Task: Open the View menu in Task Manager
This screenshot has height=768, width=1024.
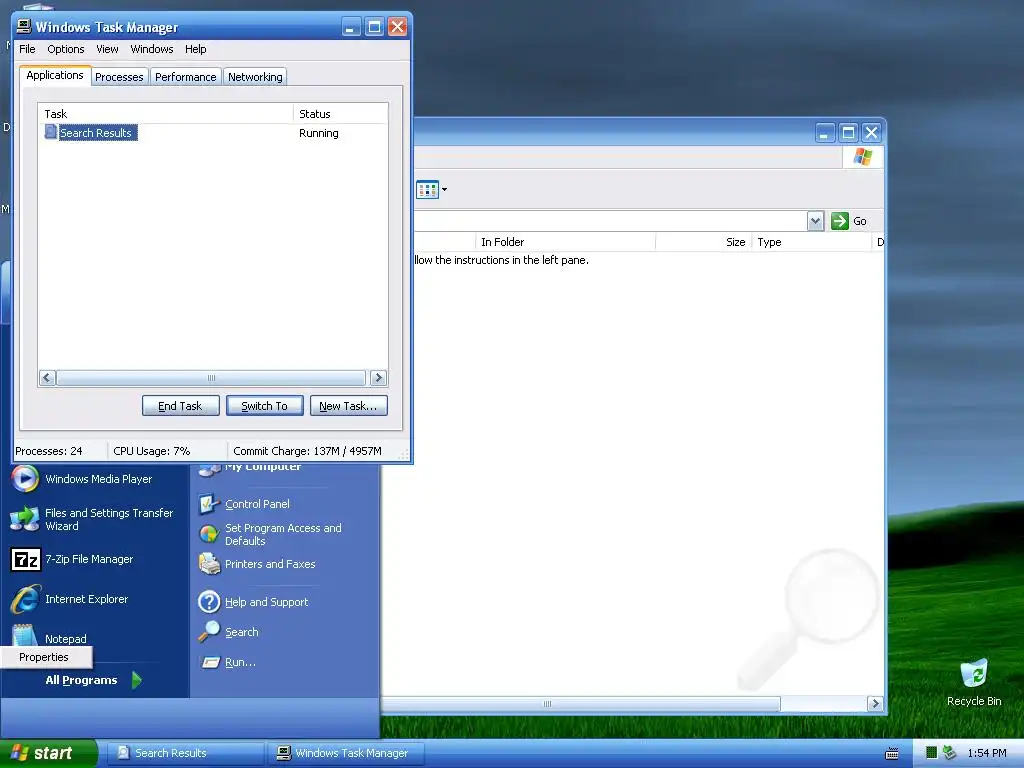Action: [x=107, y=49]
